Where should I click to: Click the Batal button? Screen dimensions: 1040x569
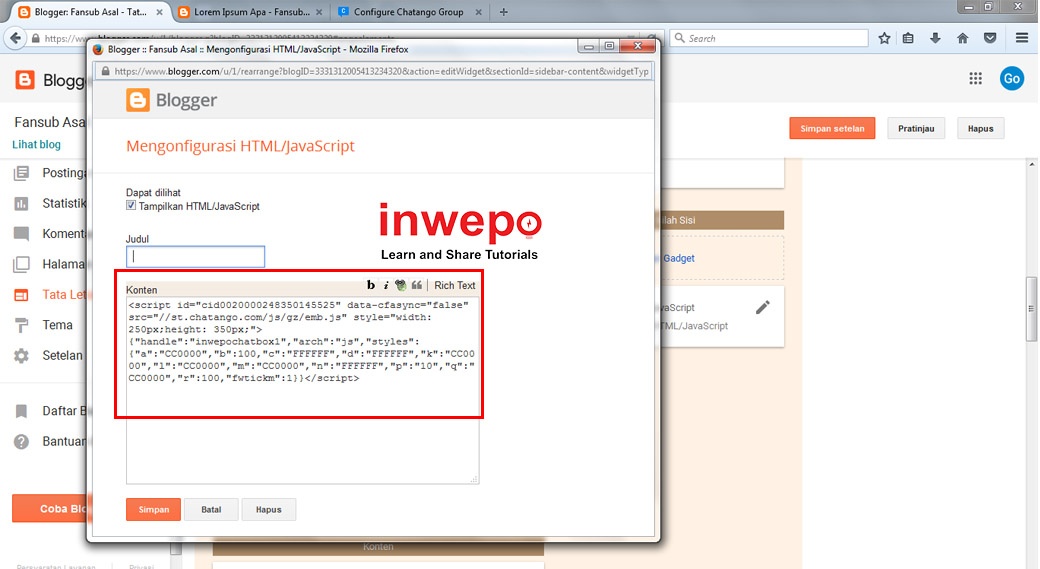tap(211, 509)
